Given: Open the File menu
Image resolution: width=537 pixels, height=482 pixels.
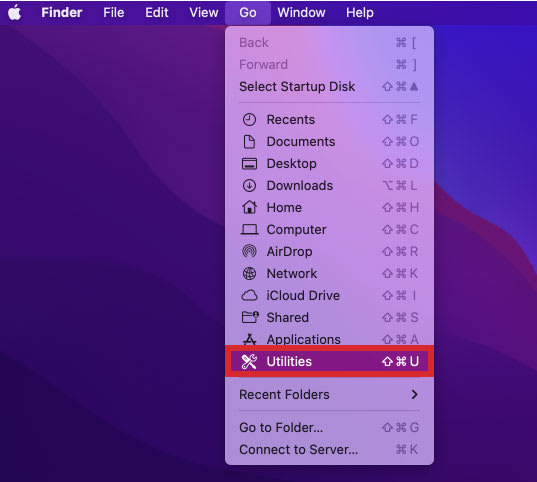Looking at the screenshot, I should 114,13.
